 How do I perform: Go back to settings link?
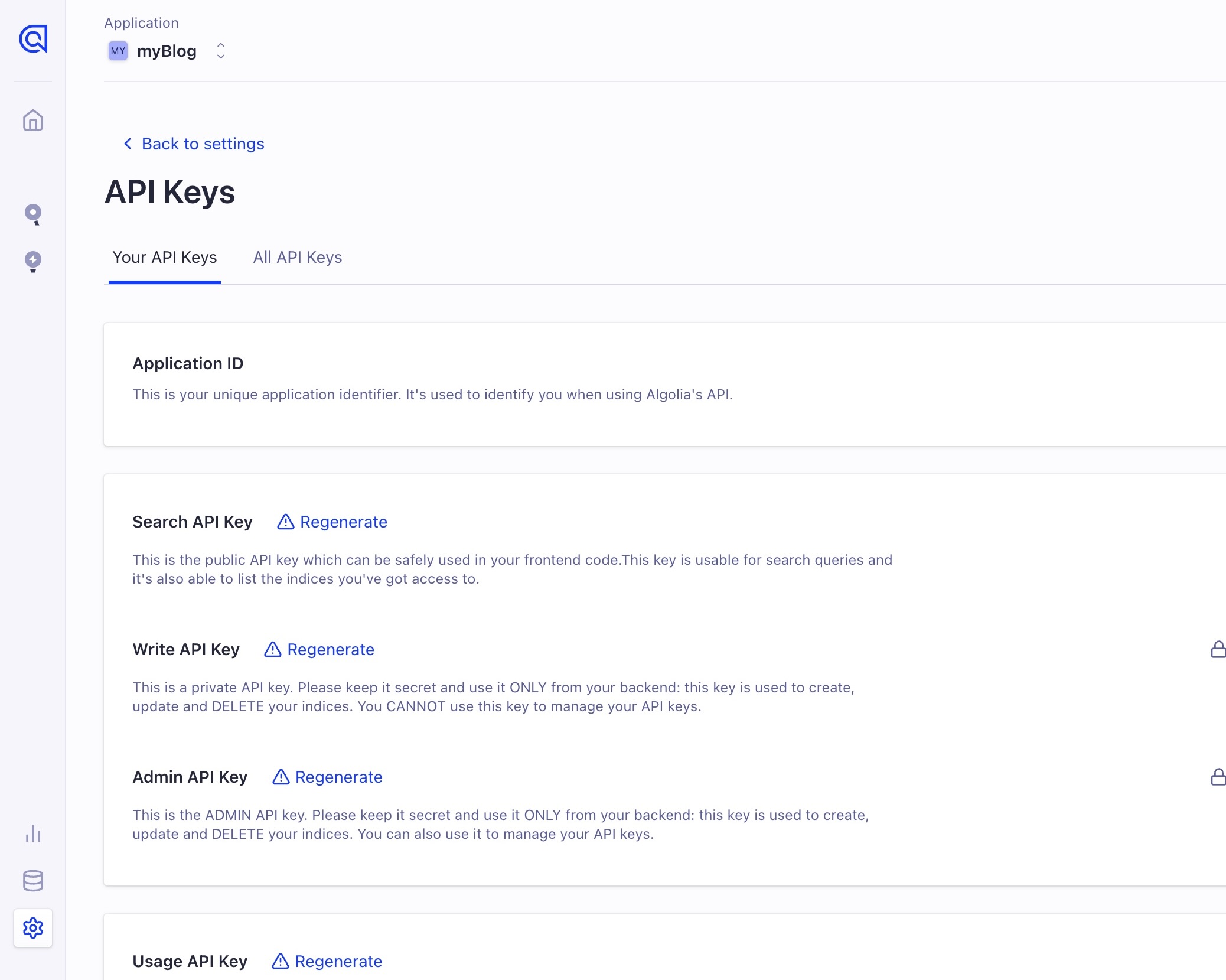pyautogui.click(x=203, y=144)
